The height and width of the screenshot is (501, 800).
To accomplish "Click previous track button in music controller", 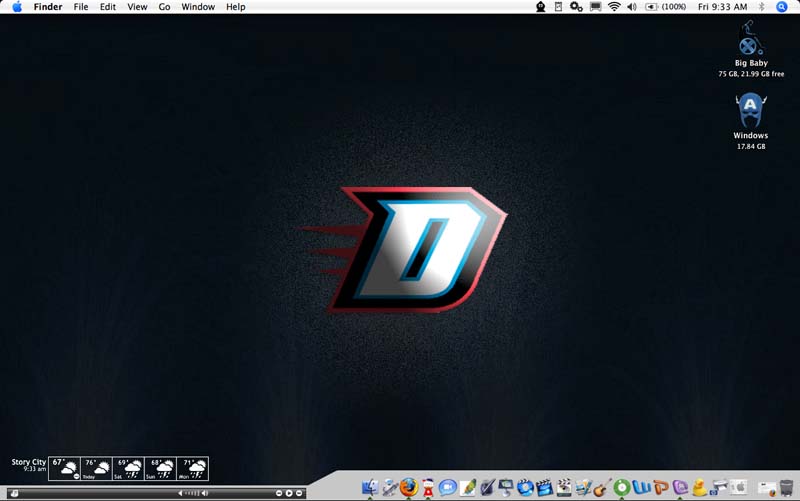I will coord(279,493).
